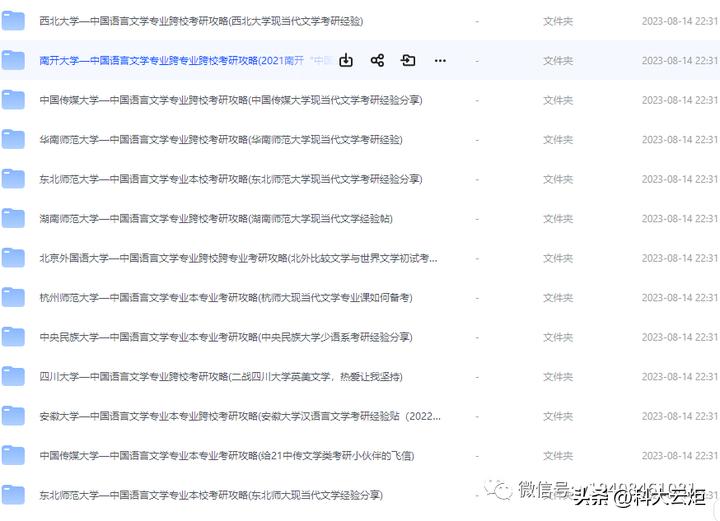The height and width of the screenshot is (521, 720).
Task: Click the move-to icon on 南开大学 row
Action: point(408,60)
